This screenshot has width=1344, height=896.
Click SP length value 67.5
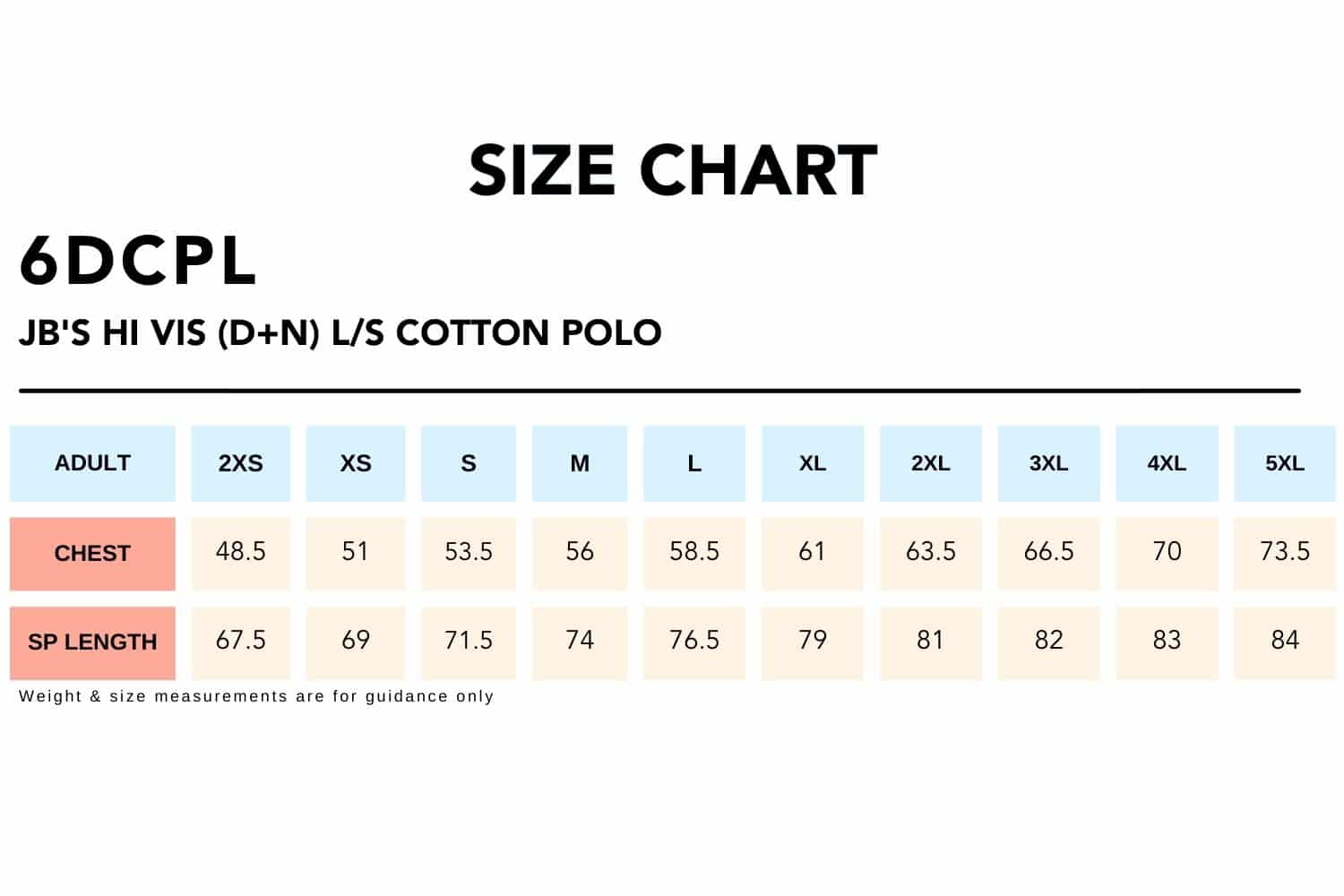[240, 640]
